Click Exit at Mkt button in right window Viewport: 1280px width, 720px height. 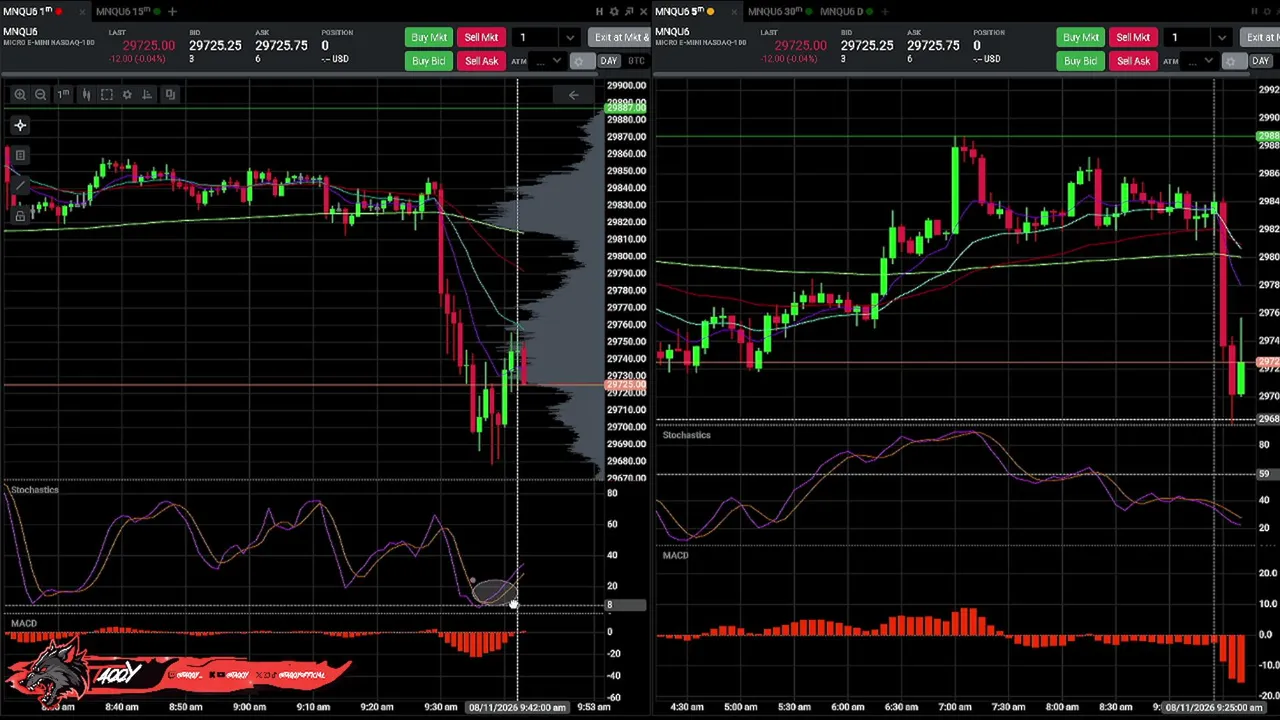click(x=1262, y=38)
